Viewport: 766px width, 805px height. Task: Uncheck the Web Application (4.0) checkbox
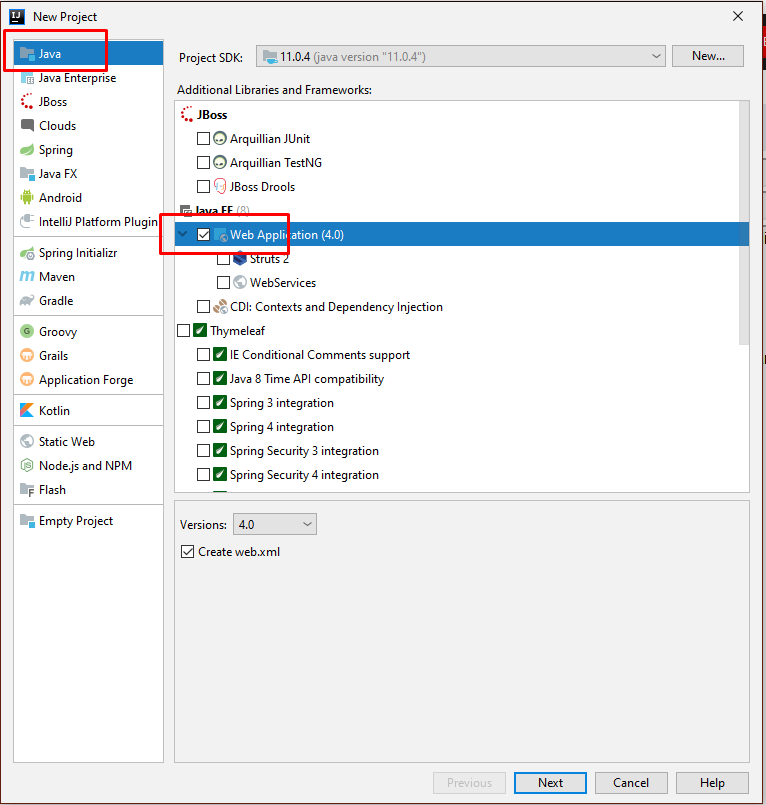pyautogui.click(x=203, y=235)
